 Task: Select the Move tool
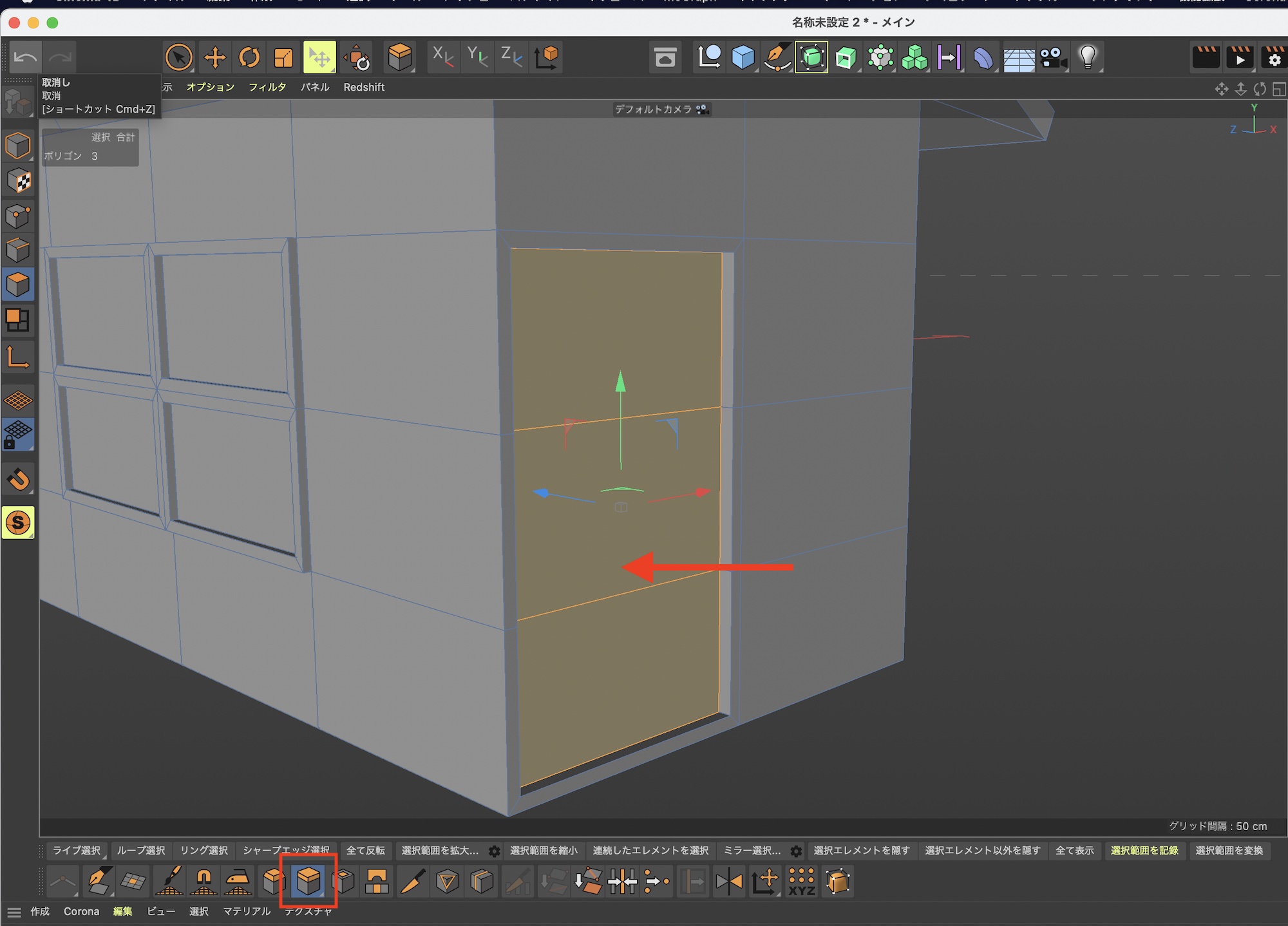(214, 57)
